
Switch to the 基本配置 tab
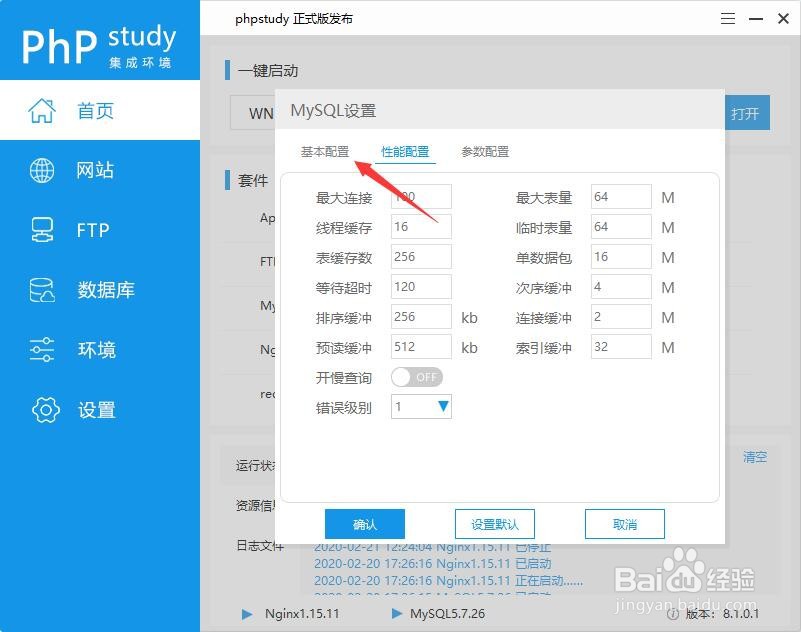point(325,152)
